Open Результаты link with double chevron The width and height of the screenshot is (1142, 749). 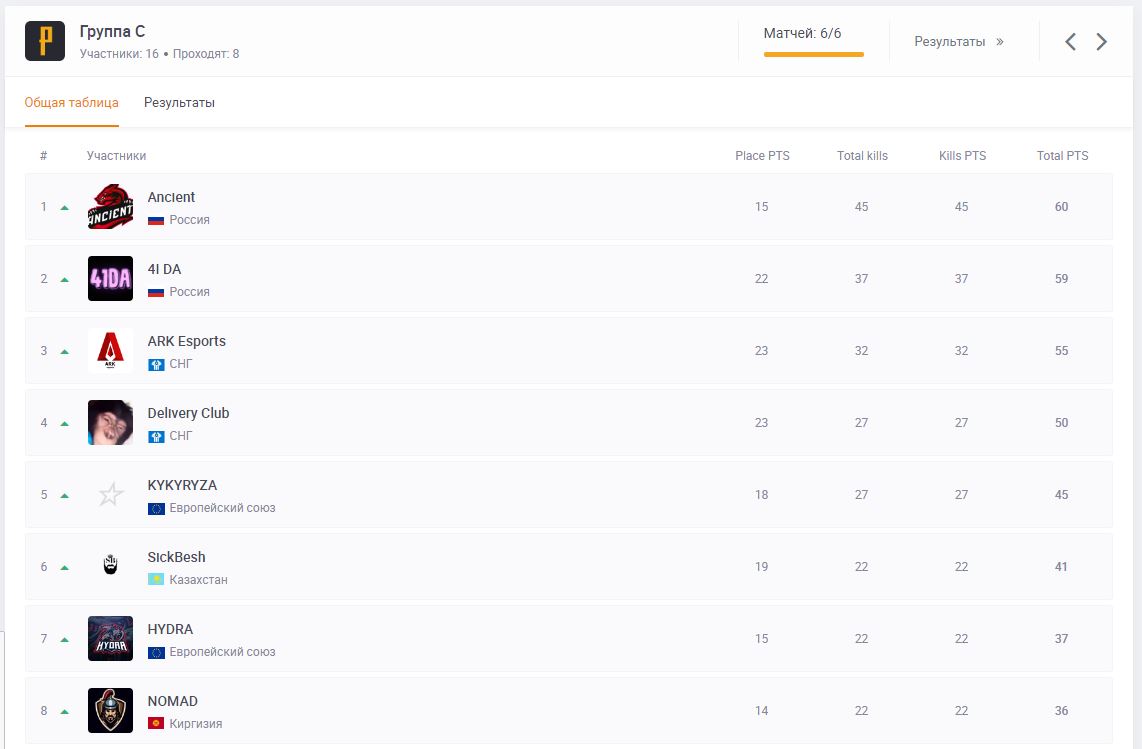(958, 42)
